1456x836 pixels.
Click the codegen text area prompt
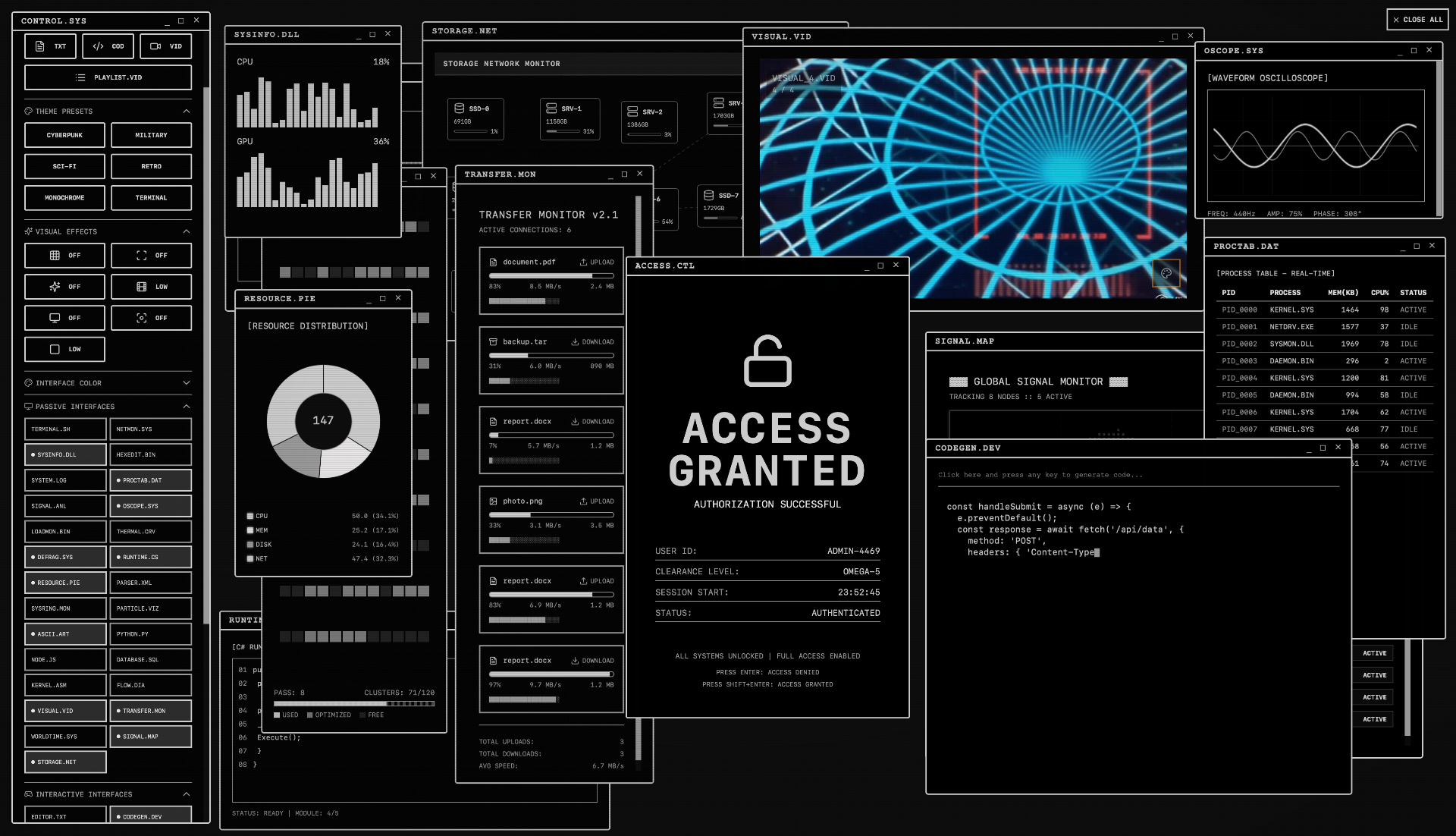[1040, 475]
